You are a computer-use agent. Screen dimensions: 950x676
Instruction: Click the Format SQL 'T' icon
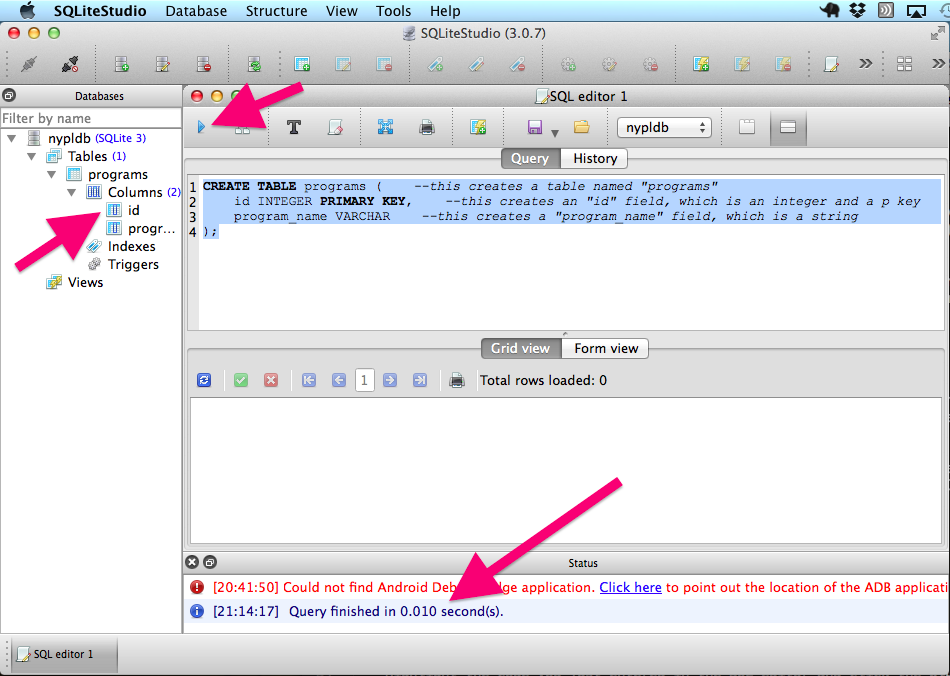pyautogui.click(x=294, y=128)
